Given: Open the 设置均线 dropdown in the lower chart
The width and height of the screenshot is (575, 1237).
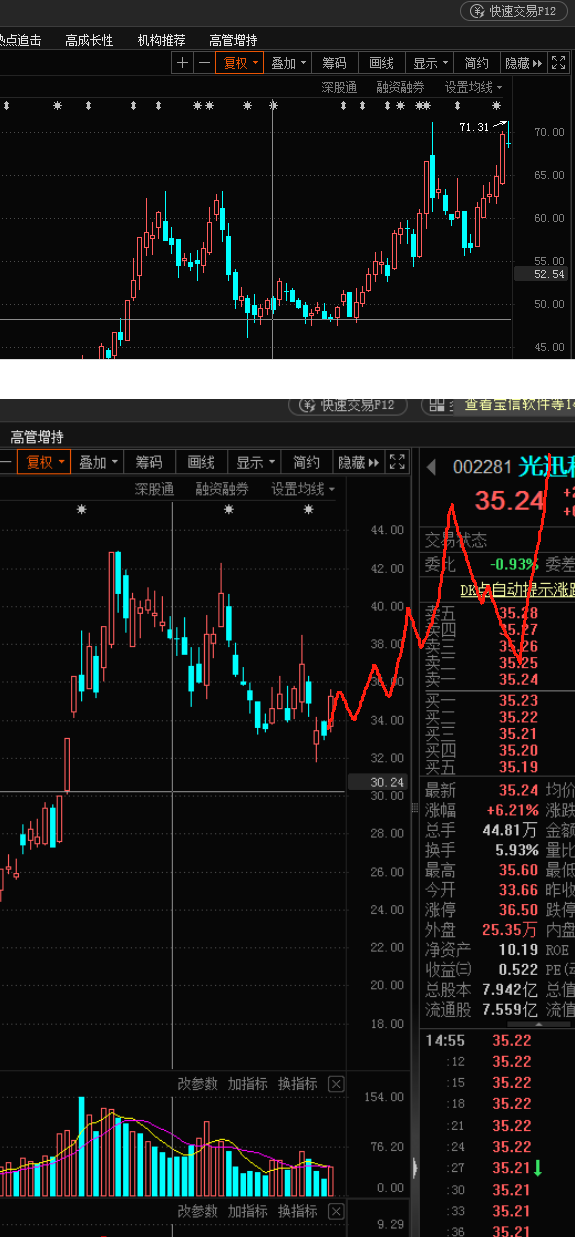Looking at the screenshot, I should (303, 489).
